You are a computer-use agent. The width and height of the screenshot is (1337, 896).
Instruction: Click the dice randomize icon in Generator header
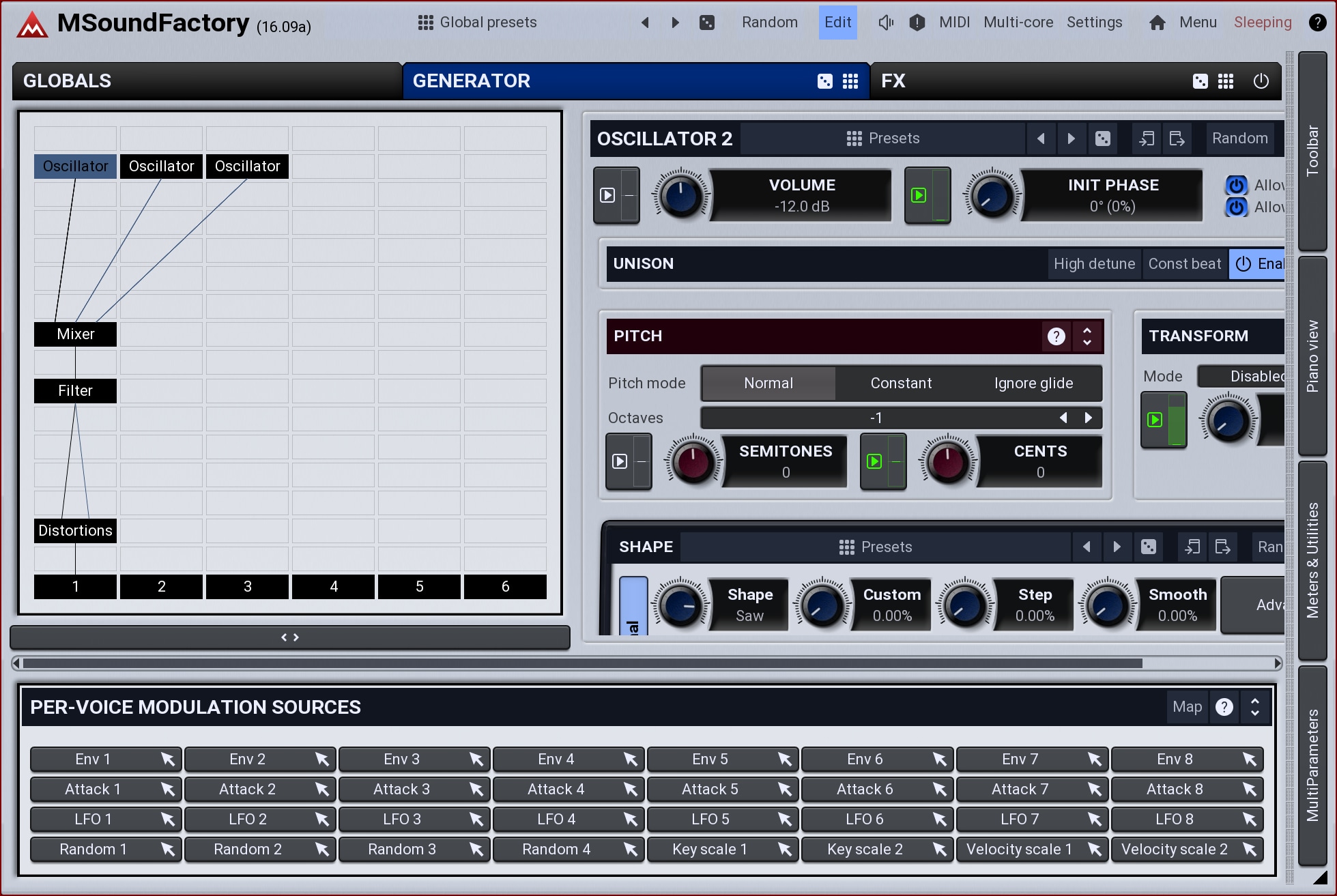tap(824, 81)
